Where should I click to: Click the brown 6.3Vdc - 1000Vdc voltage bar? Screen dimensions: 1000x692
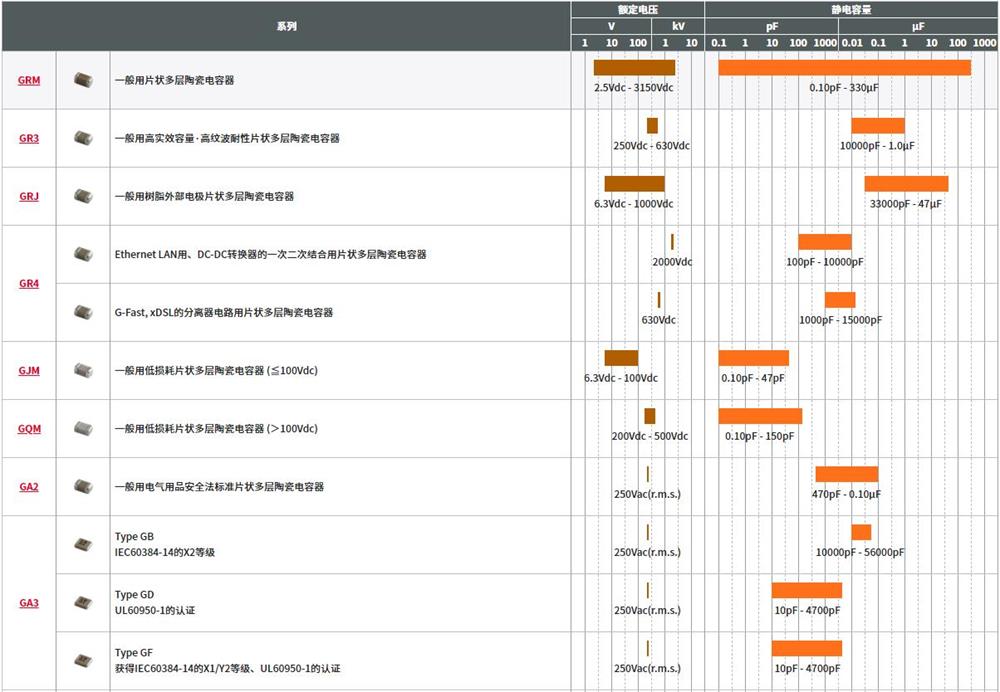point(634,183)
